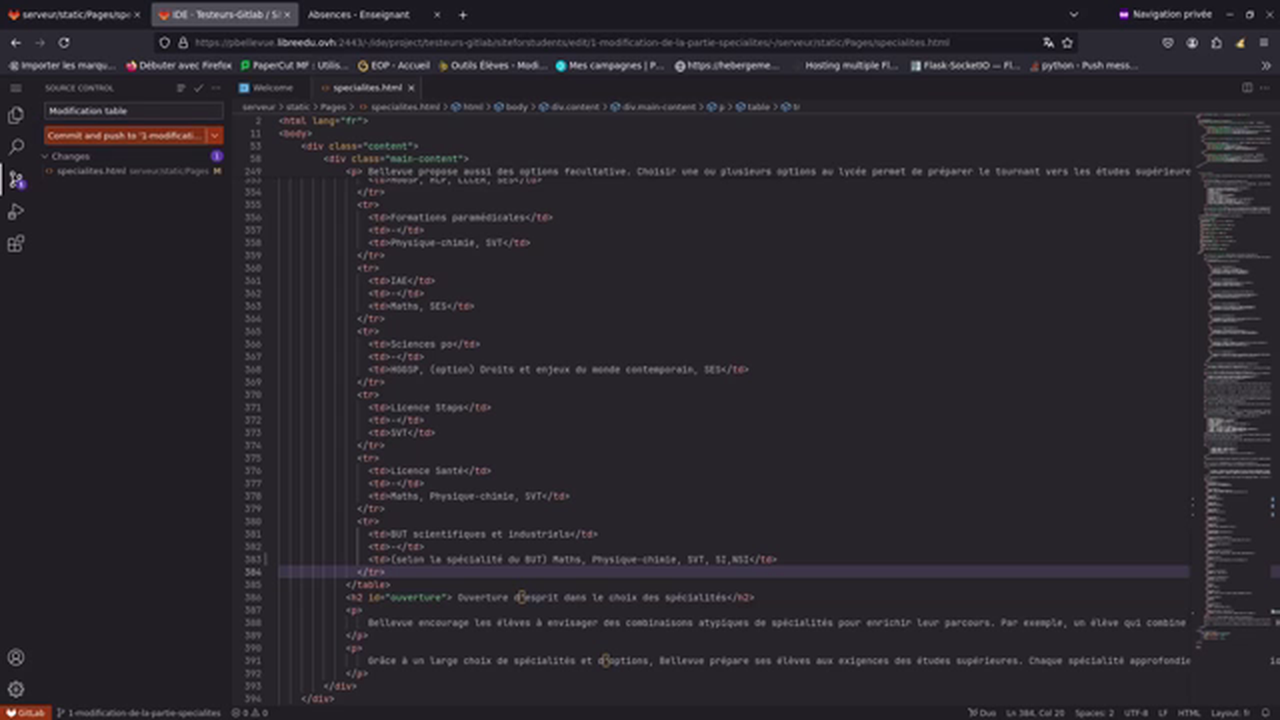
Task: Open the Explorer view in the sidebar
Action: click(15, 115)
